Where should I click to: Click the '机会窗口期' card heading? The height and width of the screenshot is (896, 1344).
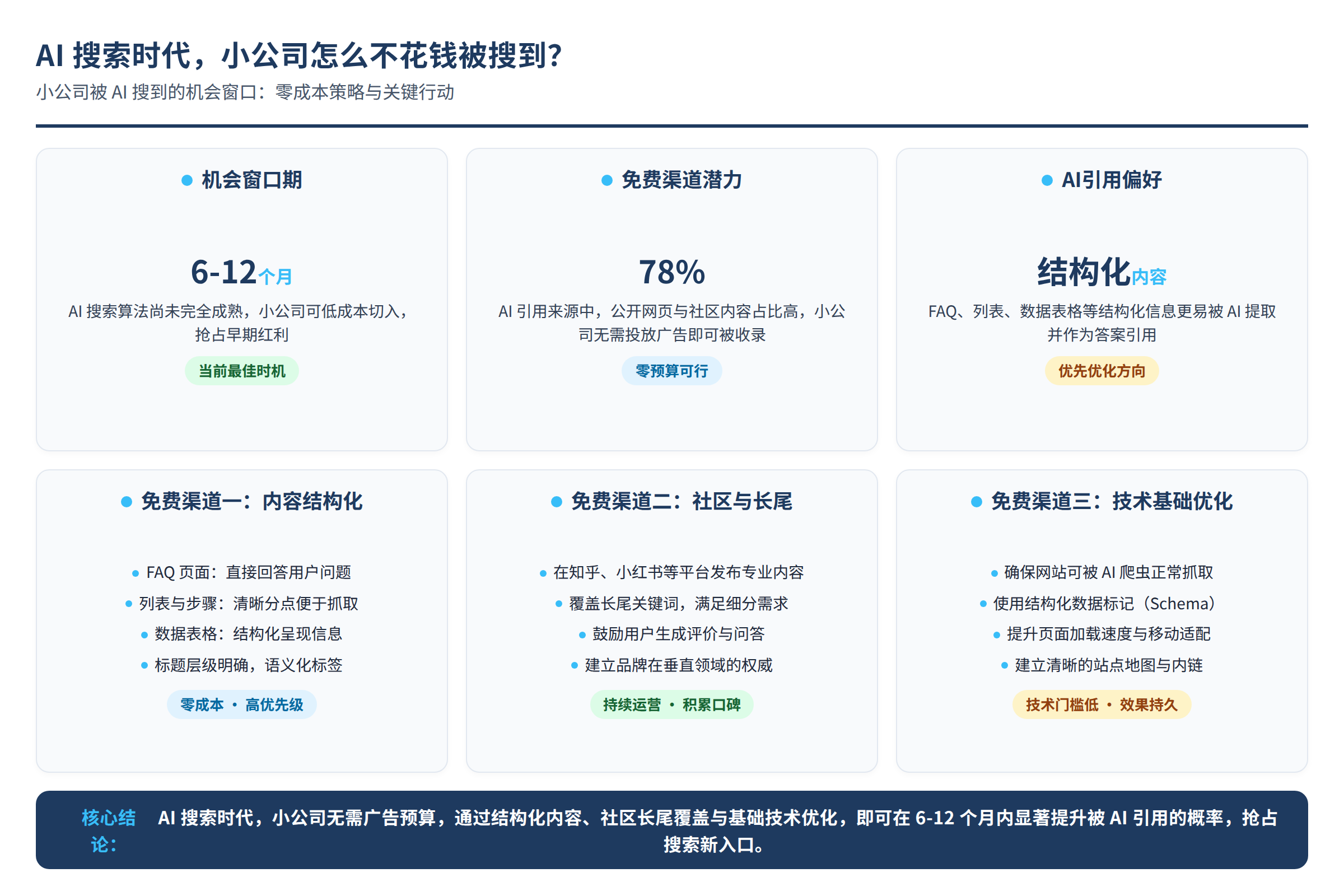click(x=252, y=180)
